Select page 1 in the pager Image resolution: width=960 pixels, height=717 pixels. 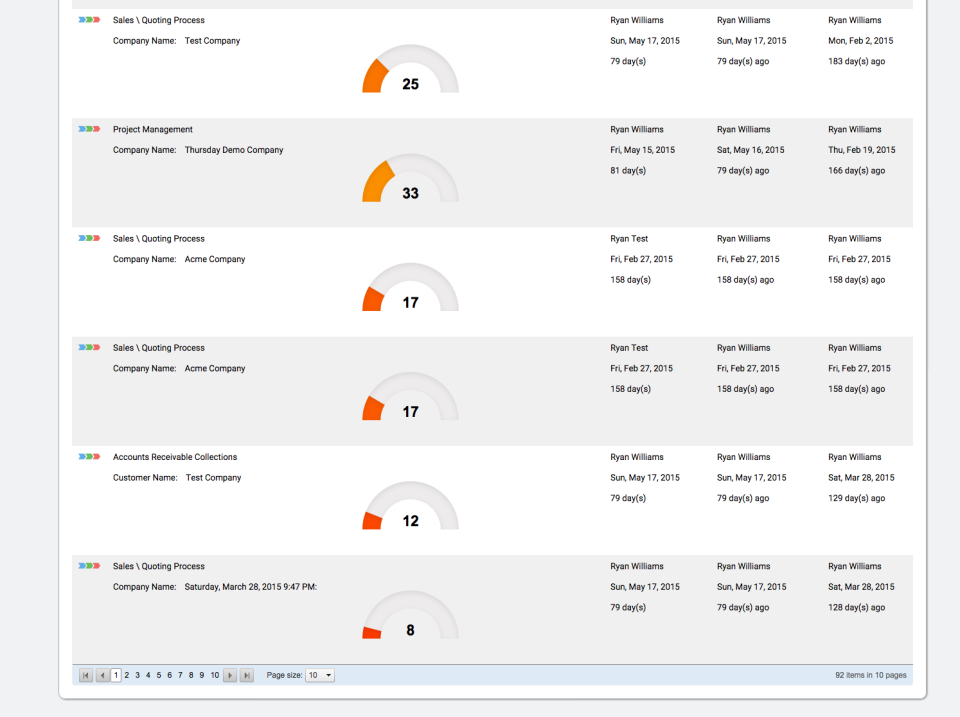(116, 675)
